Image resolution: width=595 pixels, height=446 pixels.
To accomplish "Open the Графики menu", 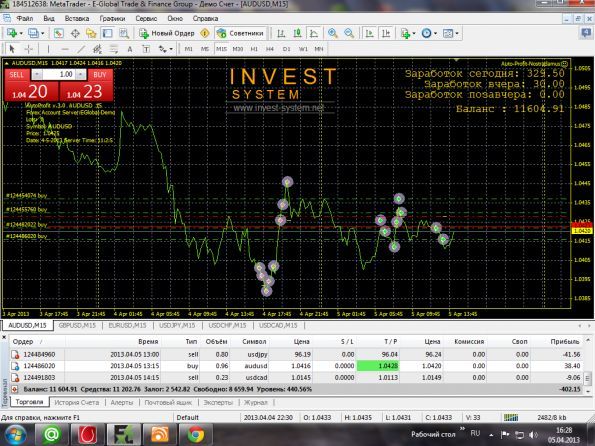I will pos(112,18).
